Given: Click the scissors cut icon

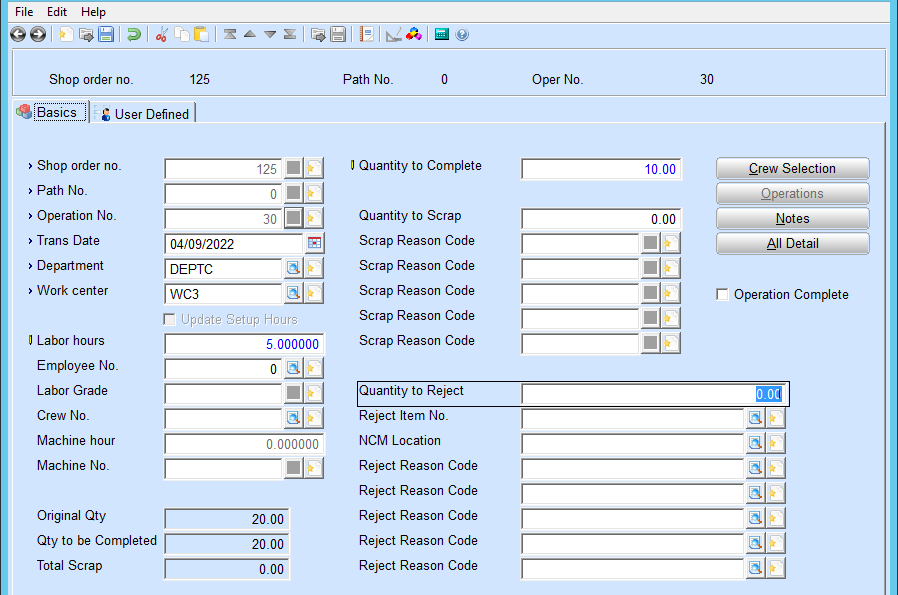Looking at the screenshot, I should pyautogui.click(x=162, y=35).
